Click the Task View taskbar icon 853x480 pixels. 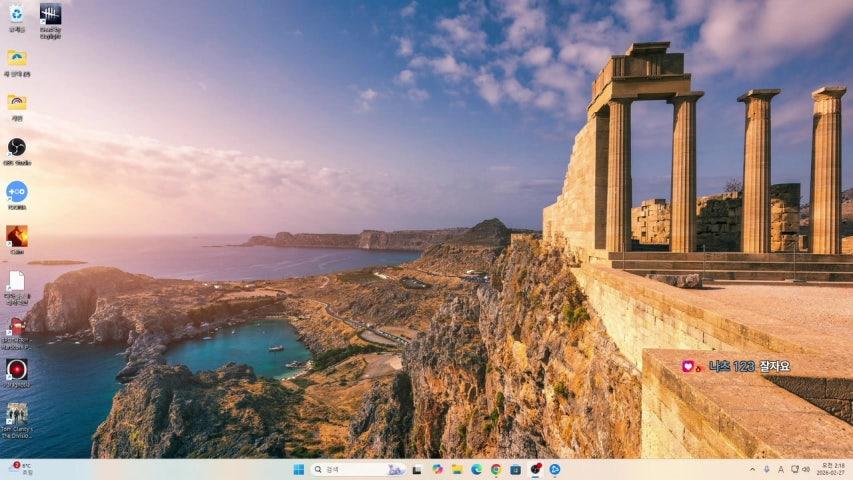[417, 469]
